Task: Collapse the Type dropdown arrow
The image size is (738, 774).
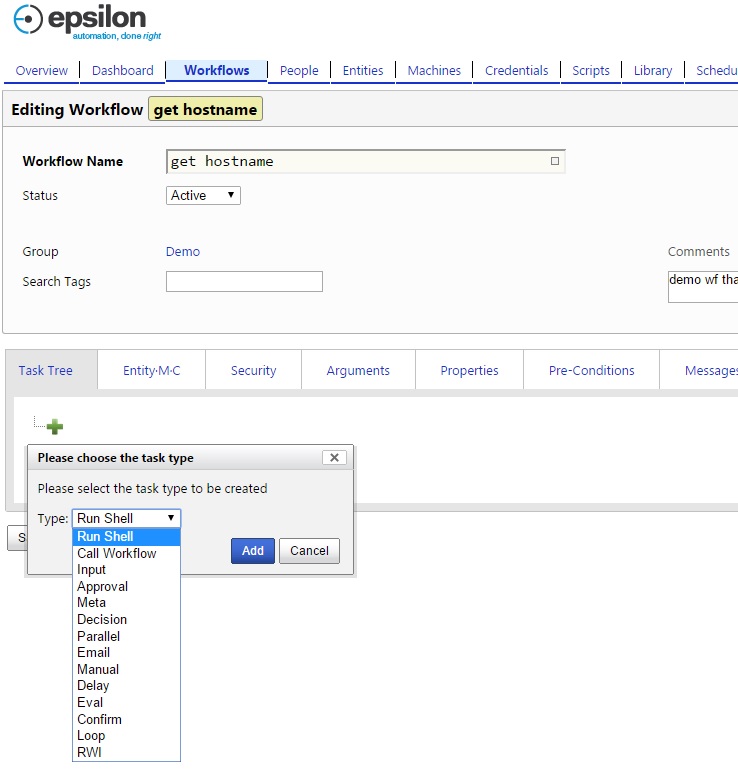Action: [171, 518]
